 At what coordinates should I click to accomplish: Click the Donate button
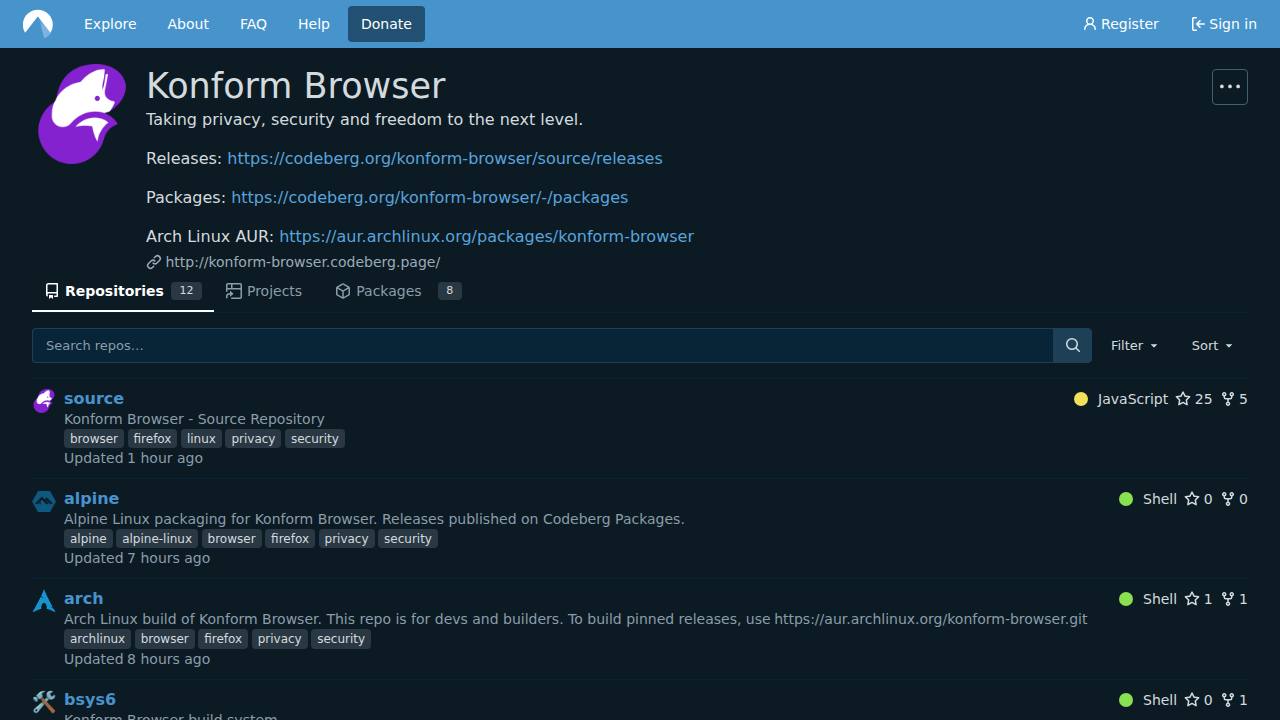click(x=386, y=24)
